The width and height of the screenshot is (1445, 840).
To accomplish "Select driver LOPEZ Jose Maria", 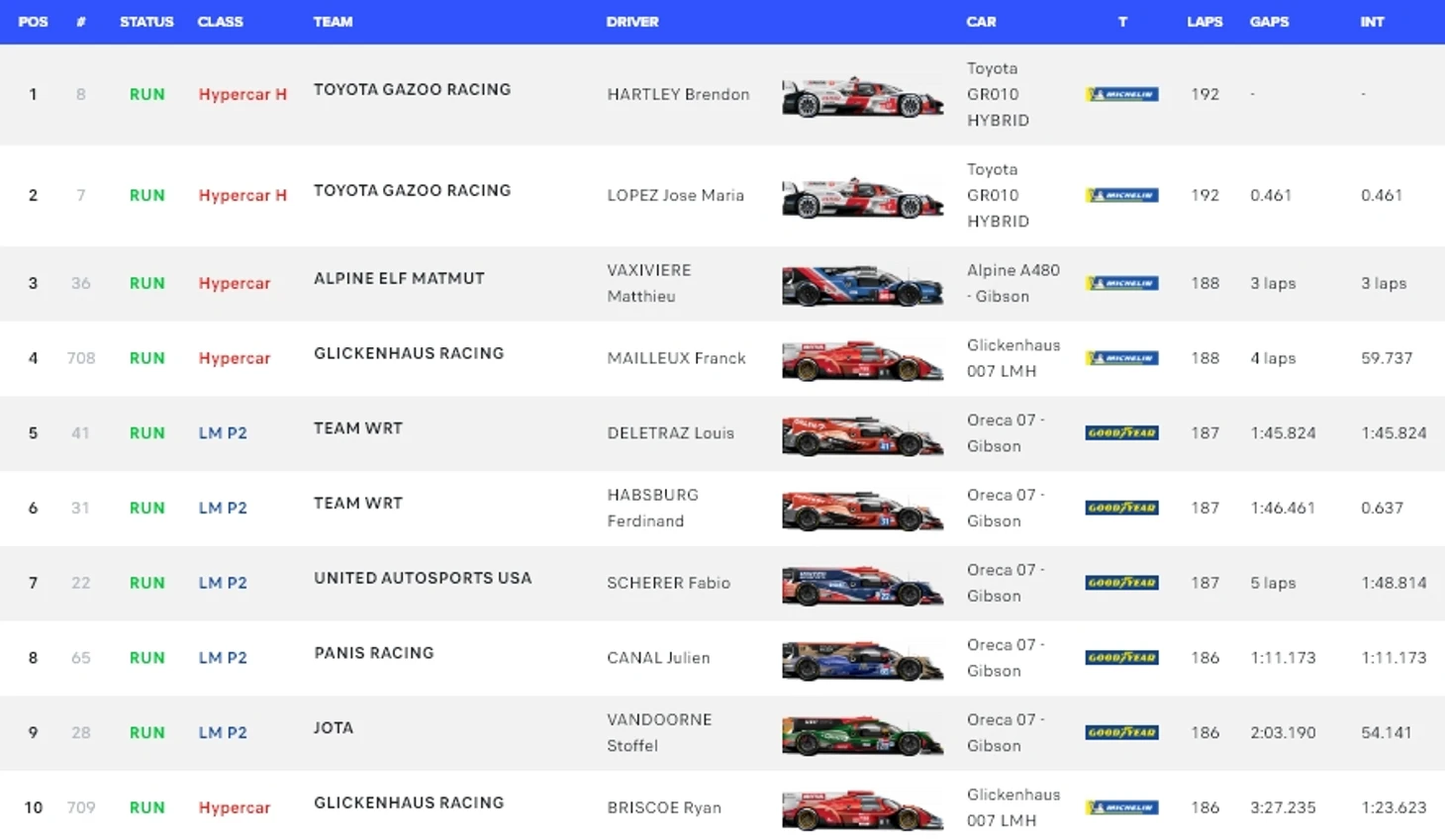I will [675, 195].
